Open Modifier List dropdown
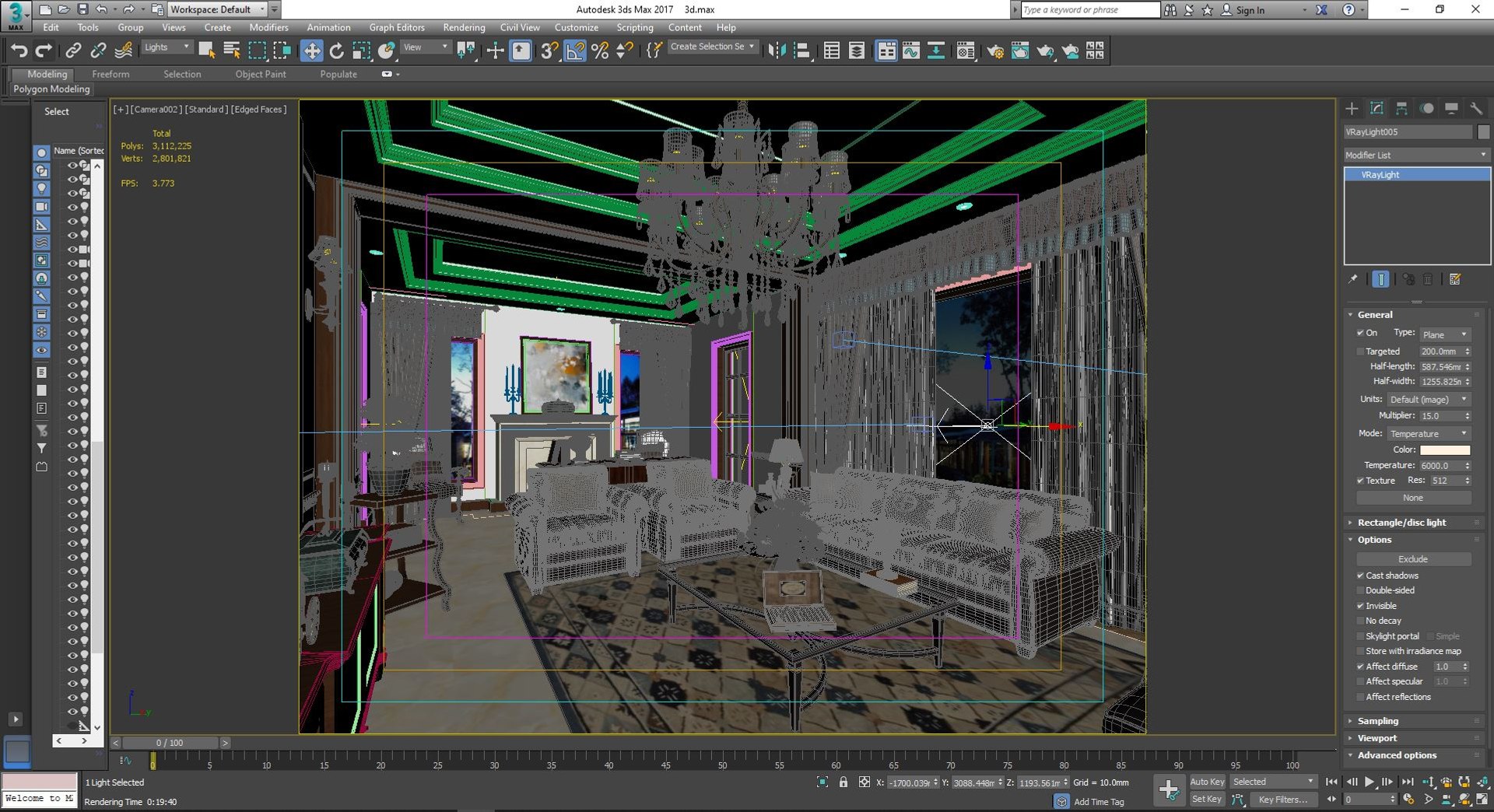 1416,155
